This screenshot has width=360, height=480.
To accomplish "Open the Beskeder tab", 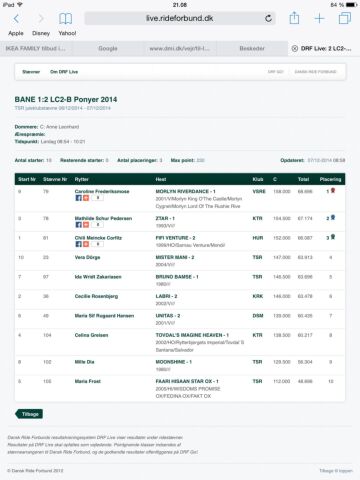I will click(252, 48).
